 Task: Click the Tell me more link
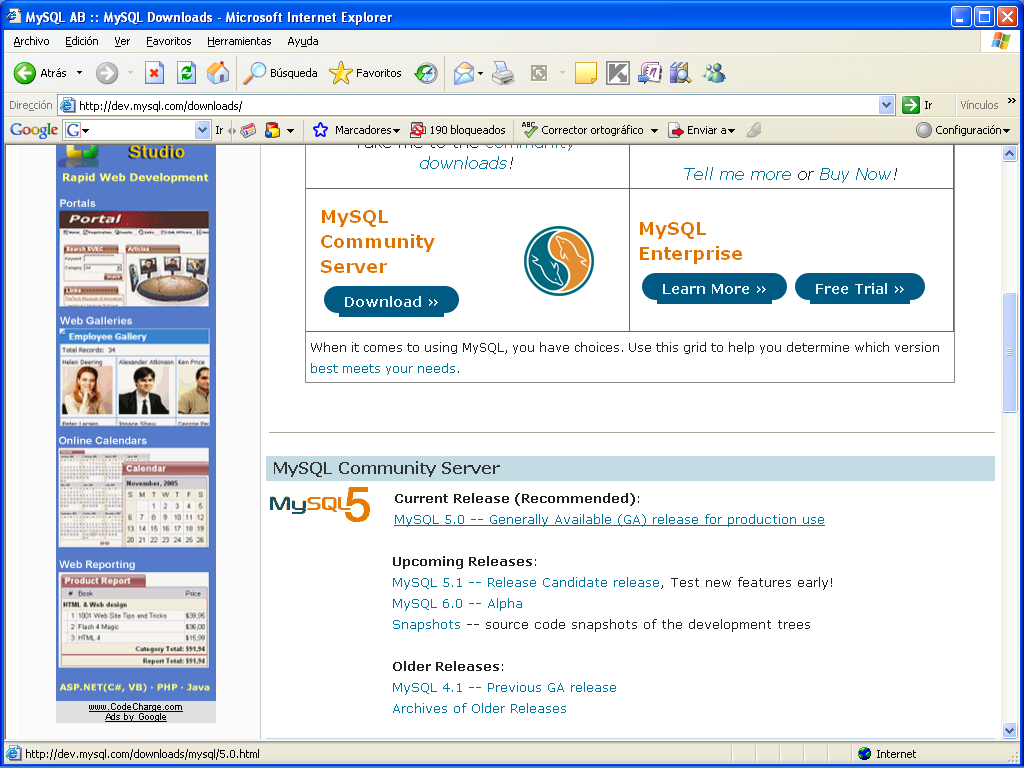coord(737,174)
